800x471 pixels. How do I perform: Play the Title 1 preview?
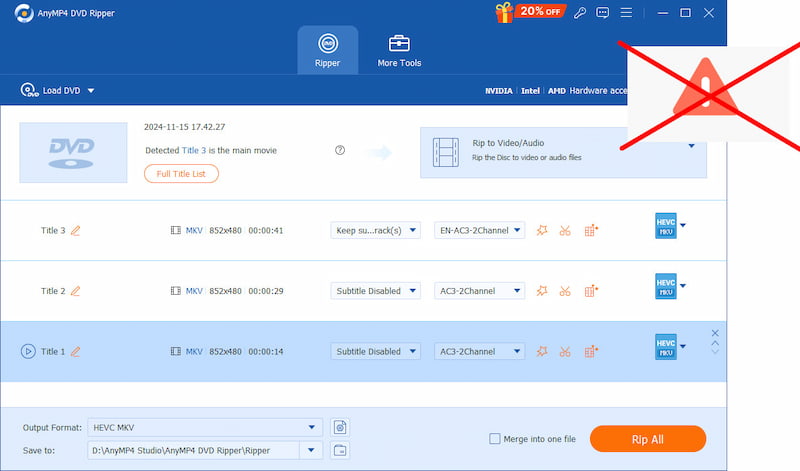tap(28, 351)
